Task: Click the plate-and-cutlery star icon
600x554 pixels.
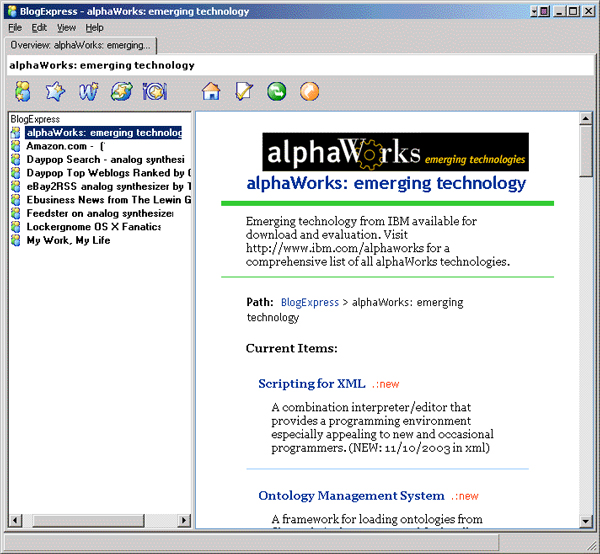Action: (155, 92)
